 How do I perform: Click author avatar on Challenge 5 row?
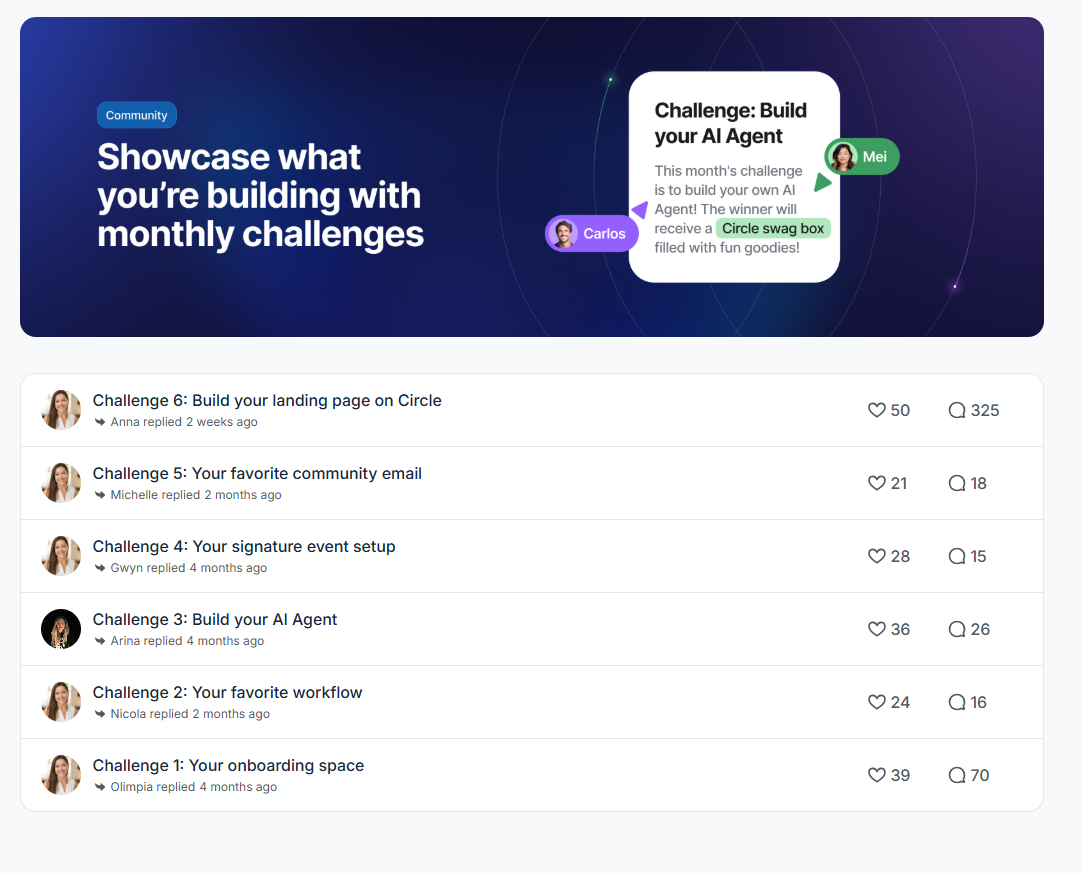61,483
